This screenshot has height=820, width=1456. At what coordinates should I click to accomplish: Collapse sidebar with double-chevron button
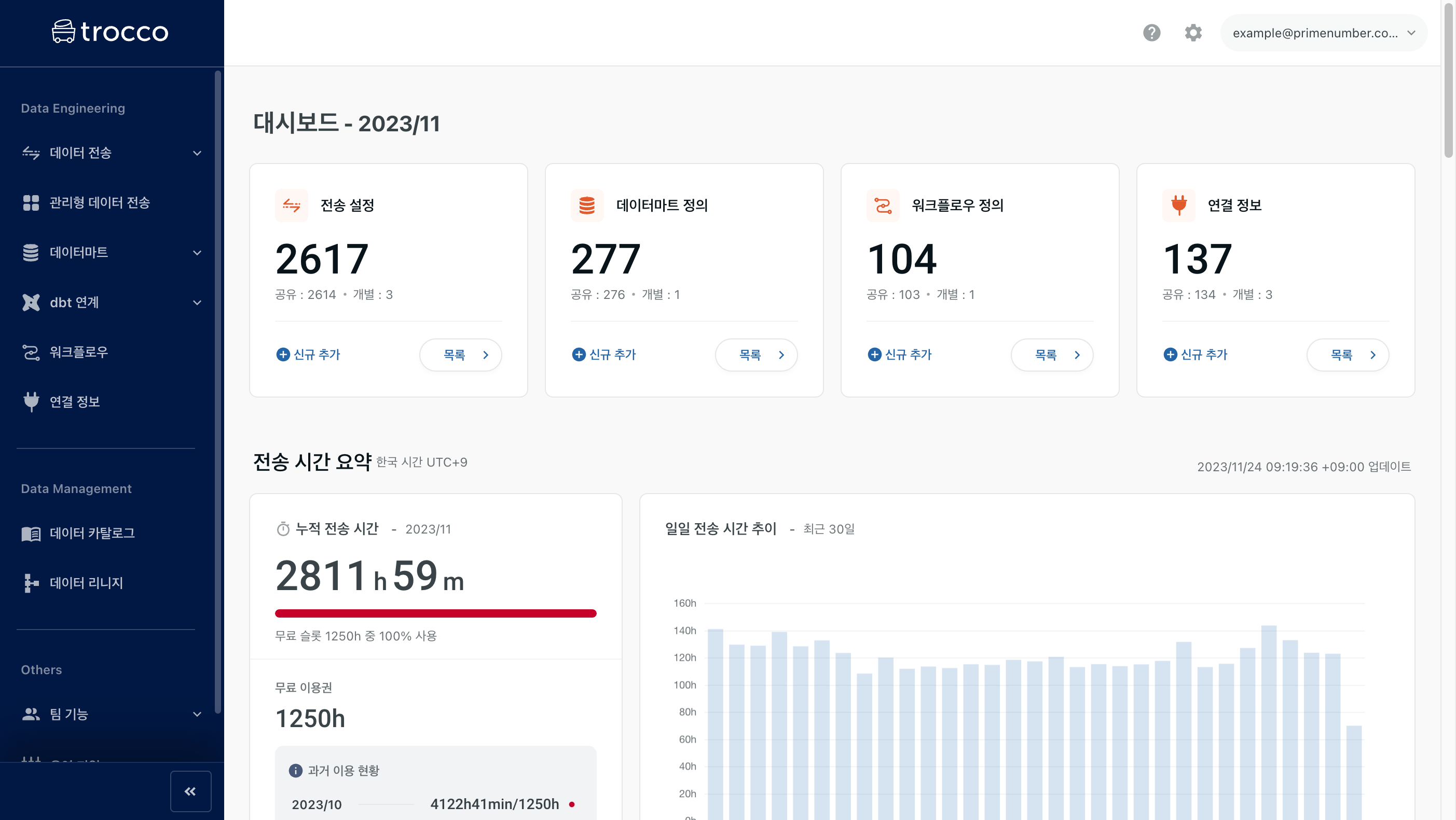190,791
